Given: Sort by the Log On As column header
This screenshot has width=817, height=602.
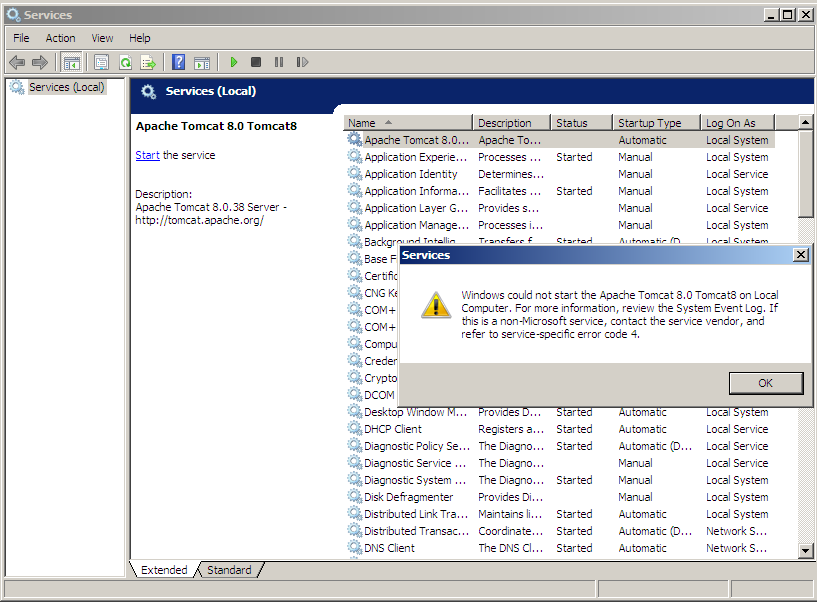Looking at the screenshot, I should [x=738, y=123].
